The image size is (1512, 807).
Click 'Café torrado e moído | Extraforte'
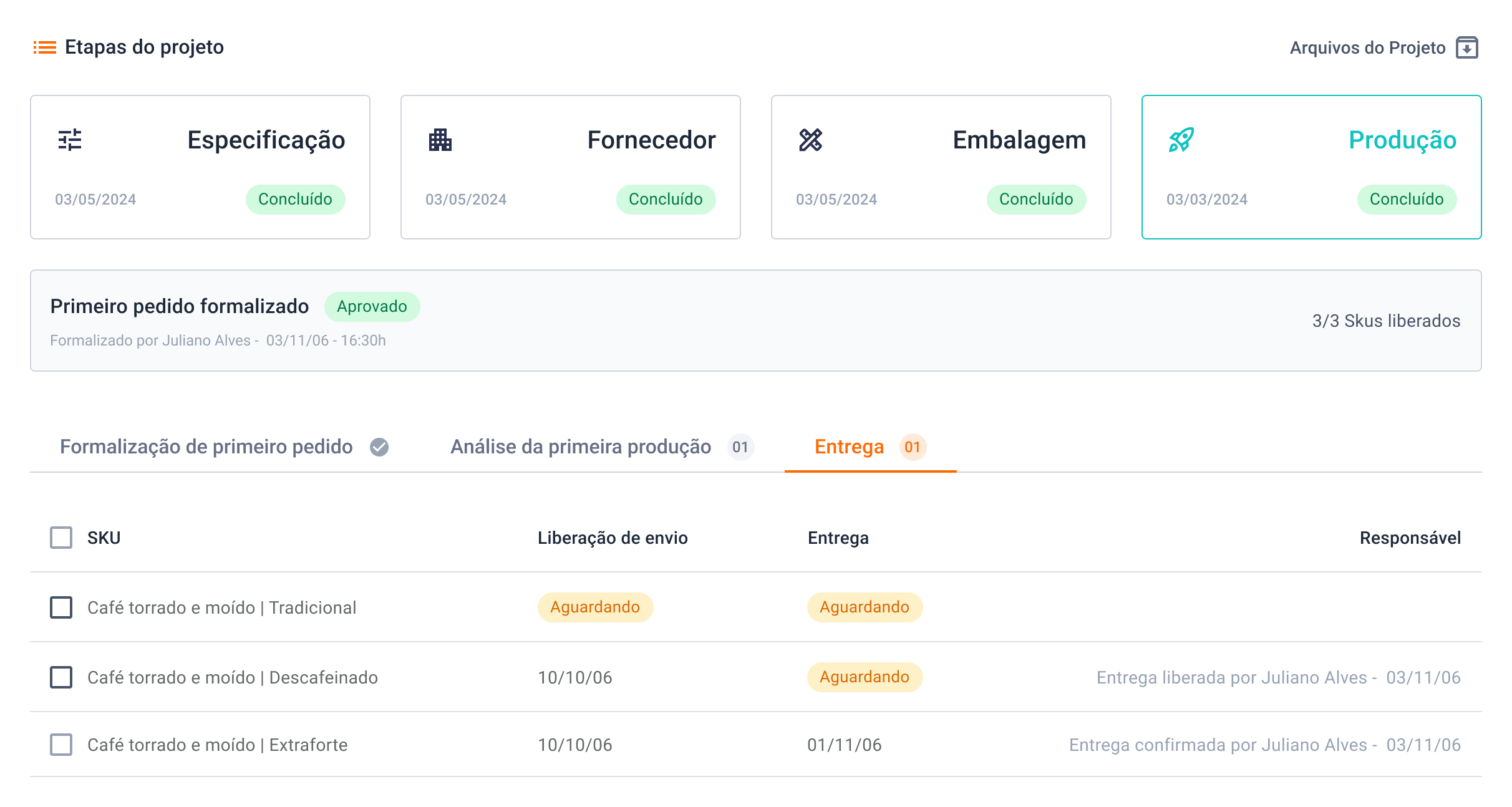coord(218,745)
